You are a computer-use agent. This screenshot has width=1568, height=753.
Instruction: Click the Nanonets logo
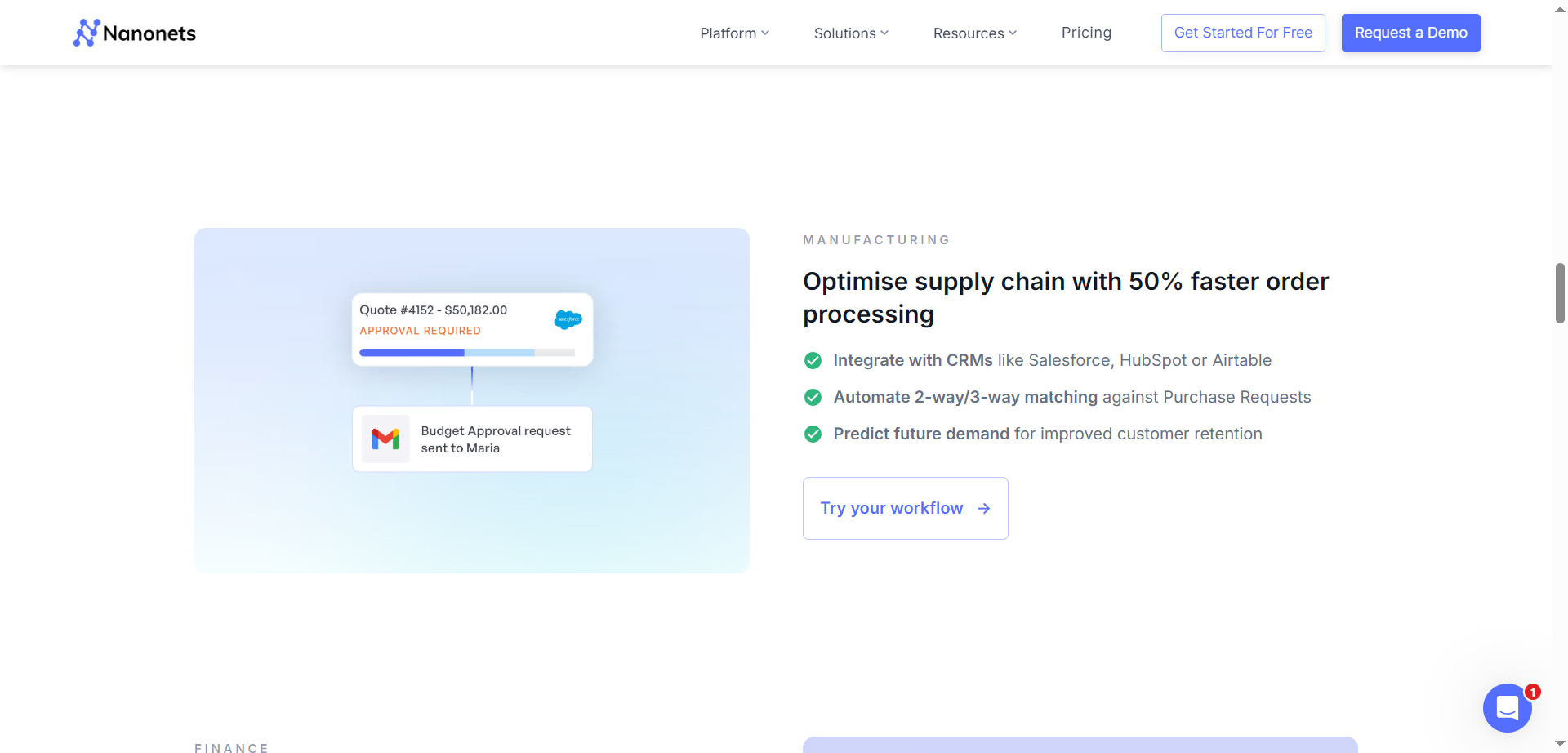[x=134, y=33]
